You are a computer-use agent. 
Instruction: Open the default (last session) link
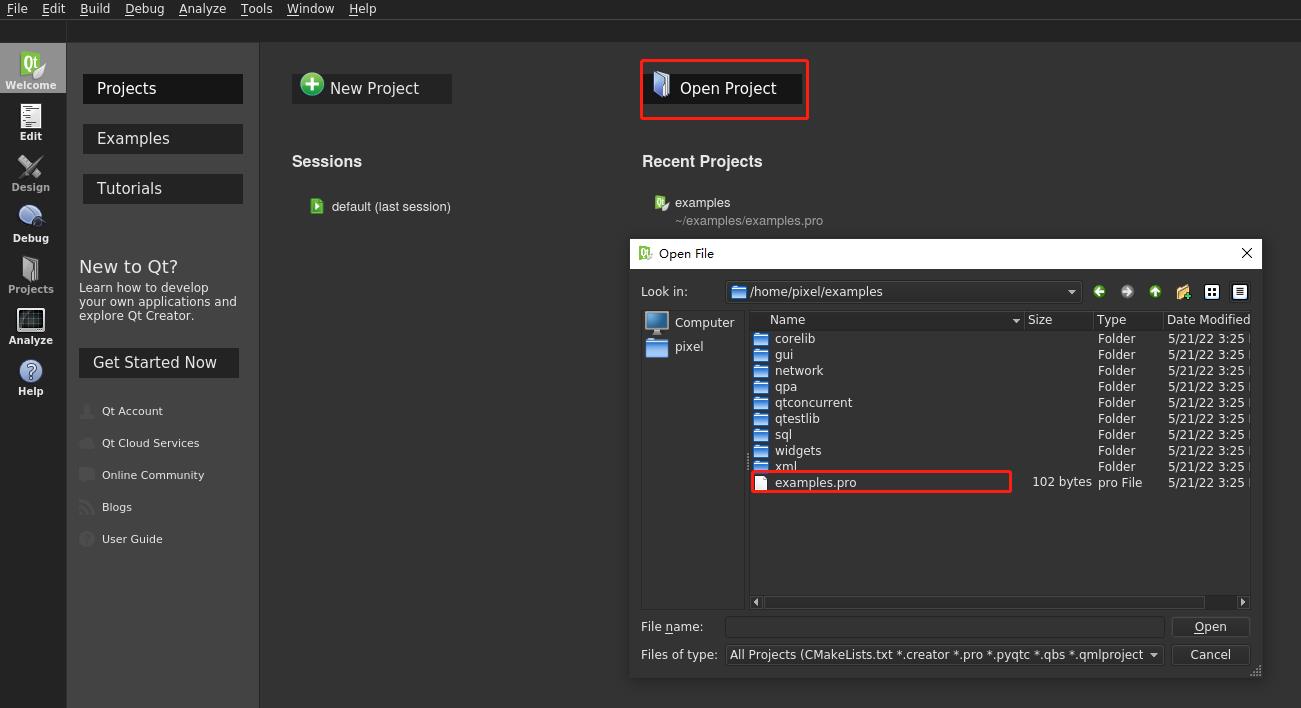(391, 206)
